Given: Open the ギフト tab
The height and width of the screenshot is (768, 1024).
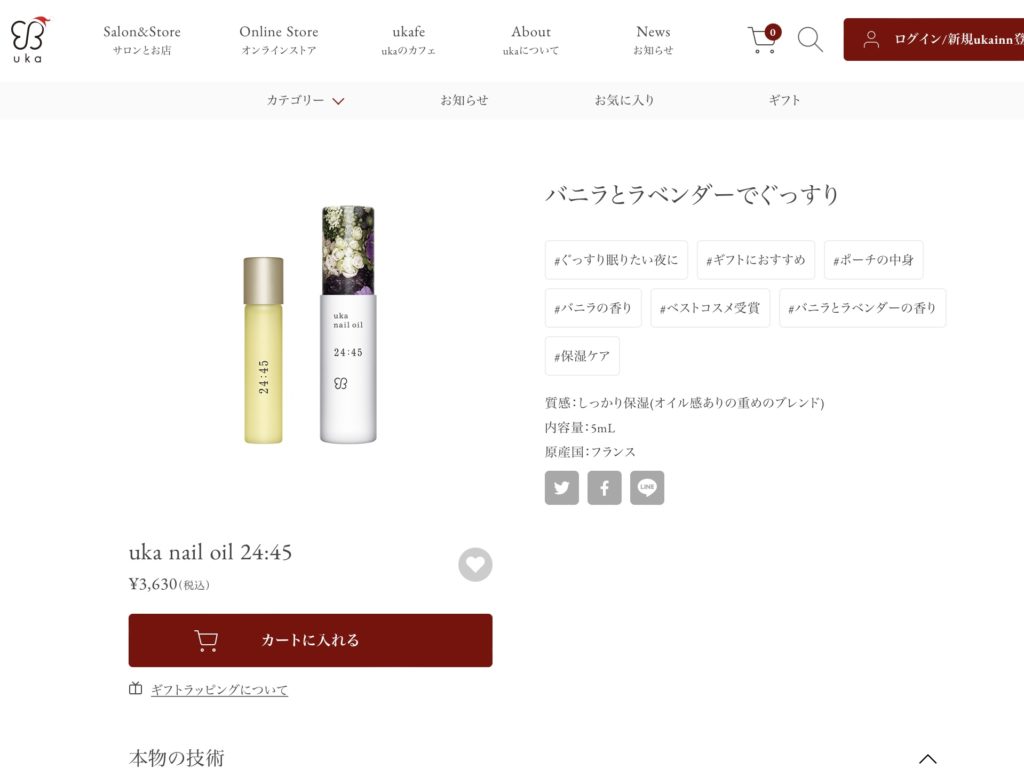Looking at the screenshot, I should [x=784, y=100].
